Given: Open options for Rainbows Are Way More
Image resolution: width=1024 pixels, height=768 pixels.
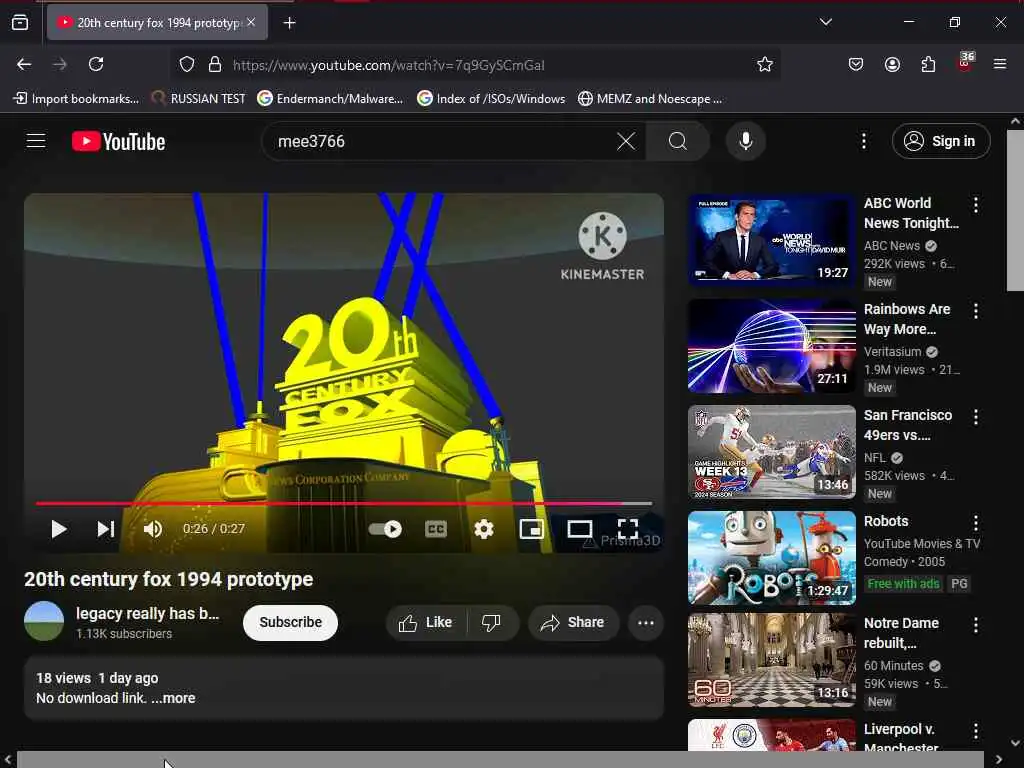Looking at the screenshot, I should coord(976,311).
